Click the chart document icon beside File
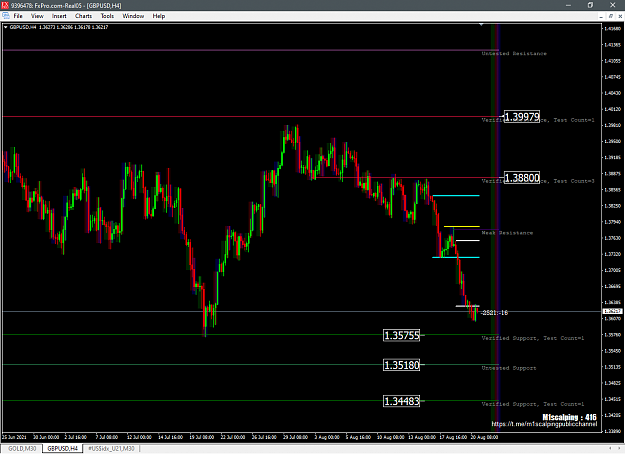Screen dimensions: 625x454 click(6, 16)
